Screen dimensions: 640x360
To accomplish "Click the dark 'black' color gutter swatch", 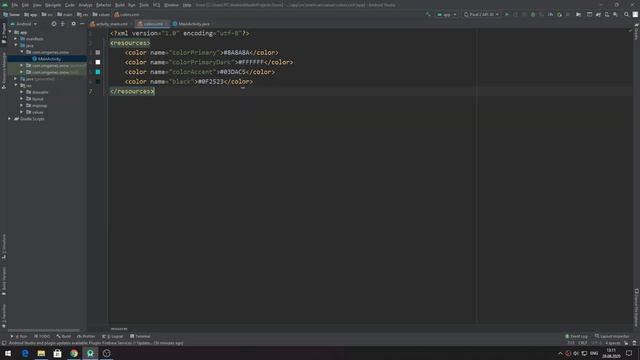I will point(98,82).
